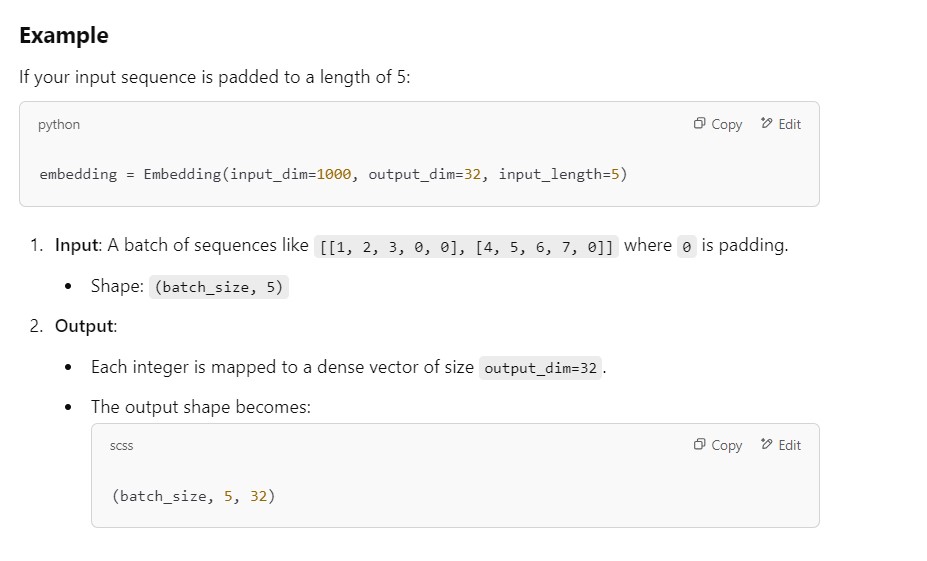
Task: Click the inline output_dim=32 code chip
Action: [541, 368]
